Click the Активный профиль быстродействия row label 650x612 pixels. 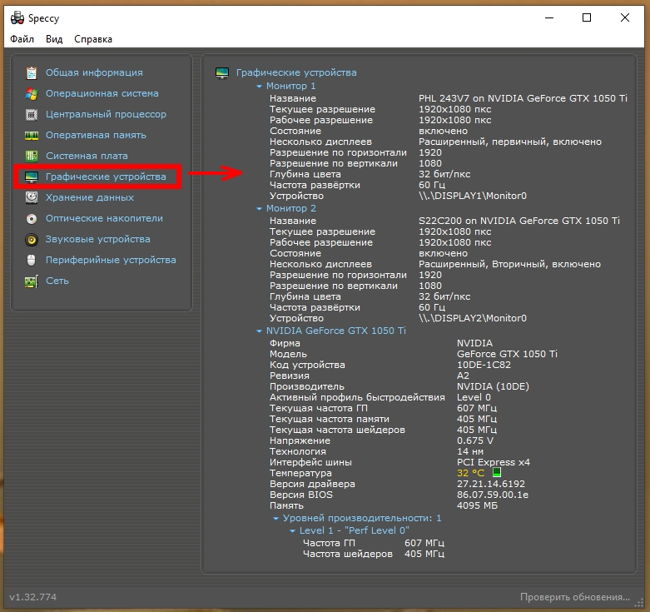(357, 397)
